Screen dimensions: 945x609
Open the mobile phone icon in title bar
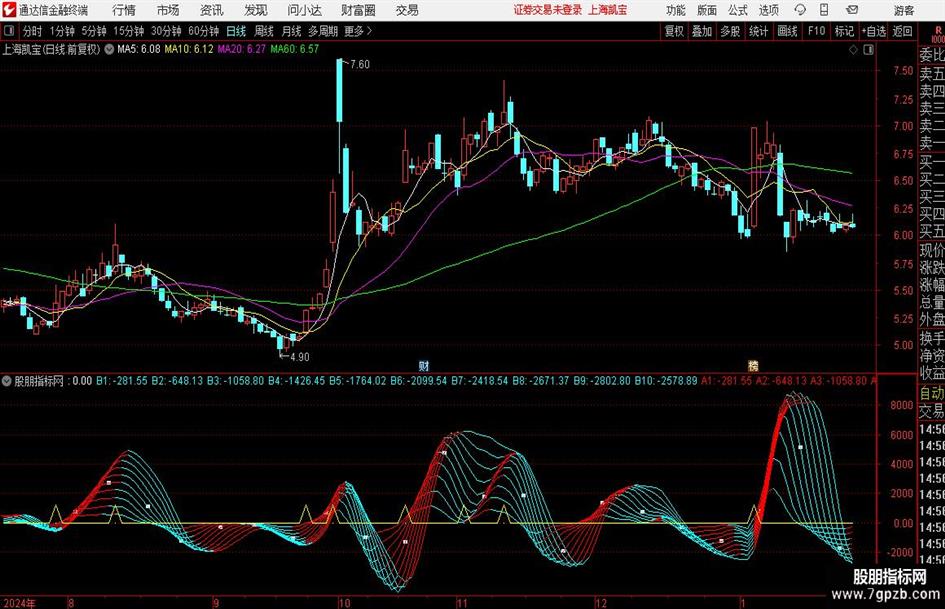point(824,10)
